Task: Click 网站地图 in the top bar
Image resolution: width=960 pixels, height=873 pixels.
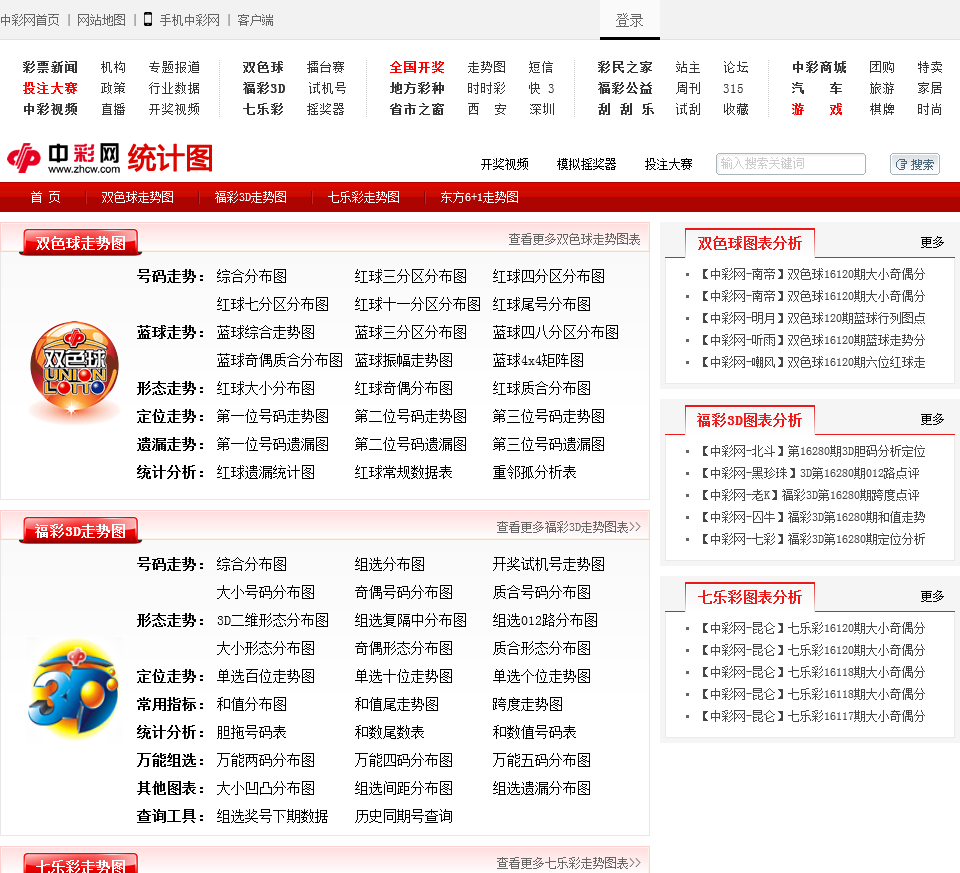Action: [101, 20]
